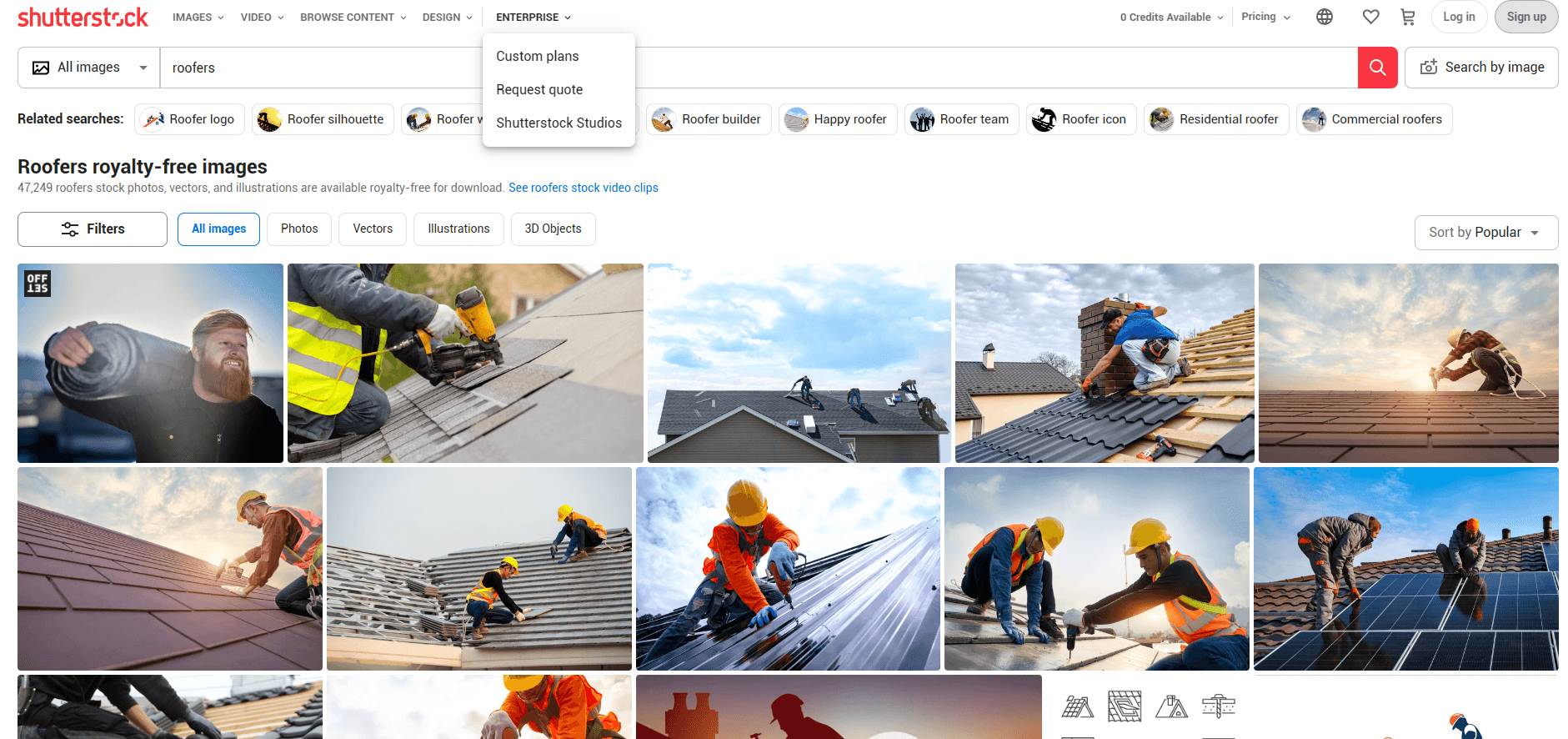Expand the Design menu

[x=448, y=17]
